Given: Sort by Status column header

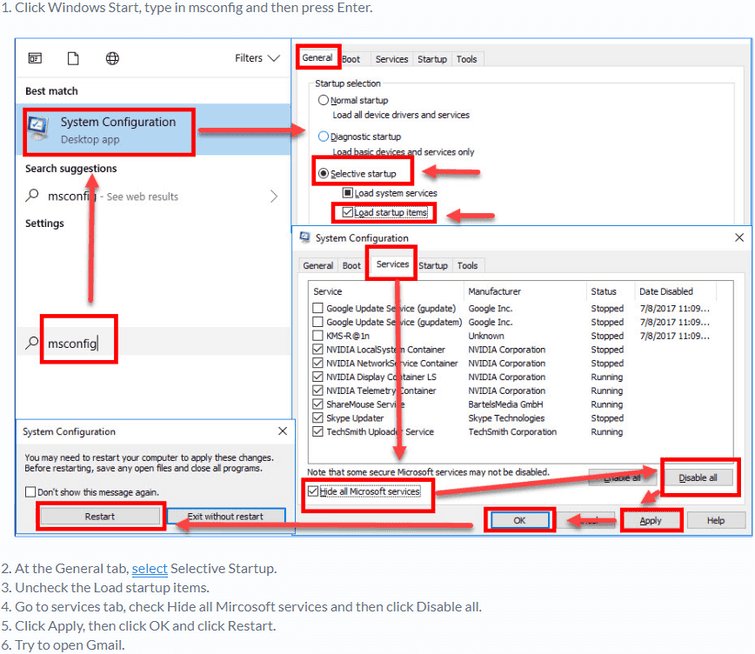Looking at the screenshot, I should (610, 291).
